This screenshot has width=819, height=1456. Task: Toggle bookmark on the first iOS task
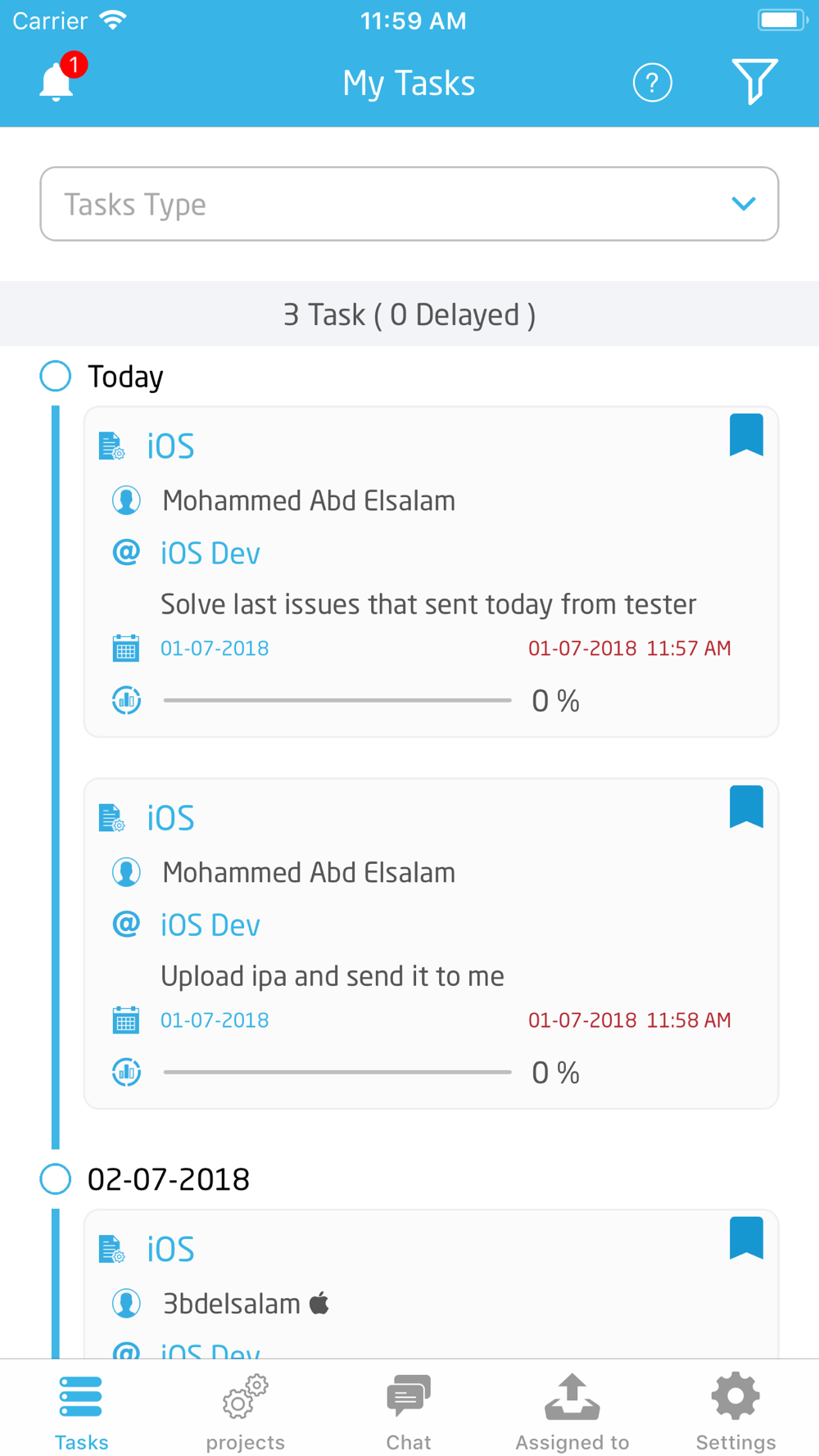(x=746, y=434)
